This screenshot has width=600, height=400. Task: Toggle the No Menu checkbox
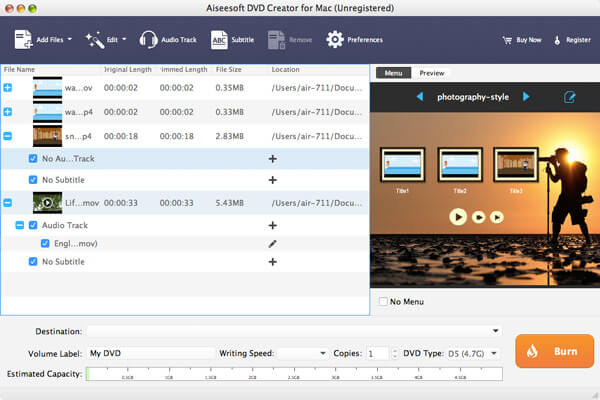click(x=383, y=301)
